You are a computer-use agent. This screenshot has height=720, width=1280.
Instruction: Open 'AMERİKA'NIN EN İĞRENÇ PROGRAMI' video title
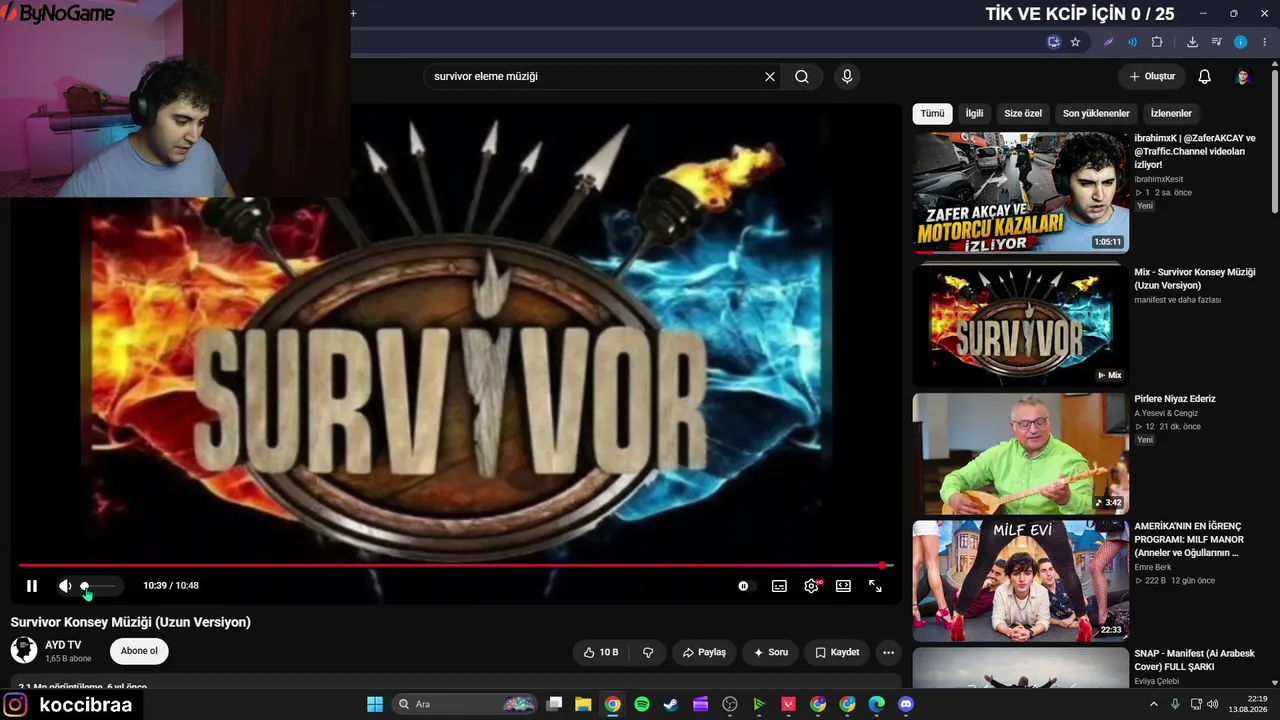coord(1189,539)
